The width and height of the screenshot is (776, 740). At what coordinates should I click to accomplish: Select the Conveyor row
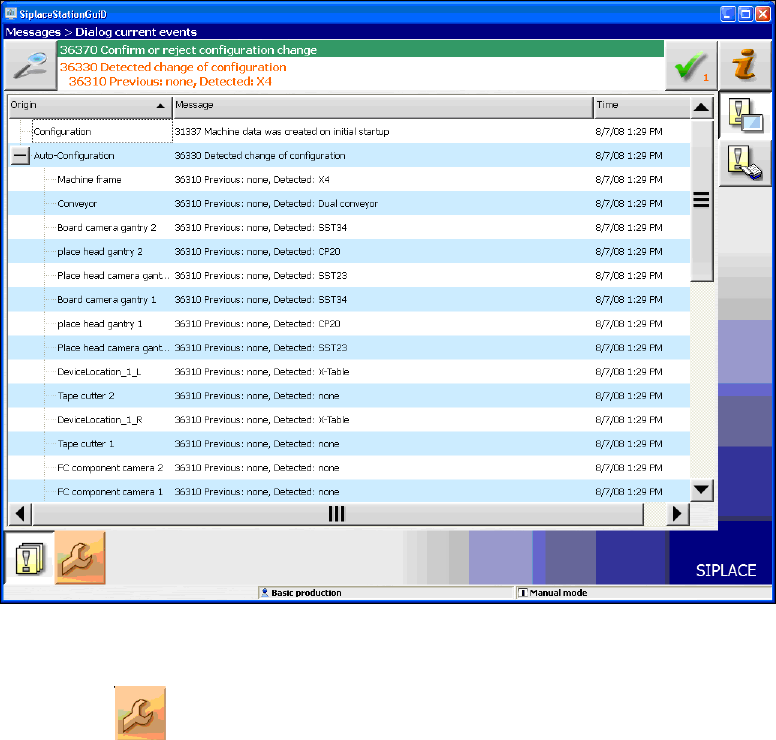[x=349, y=203]
